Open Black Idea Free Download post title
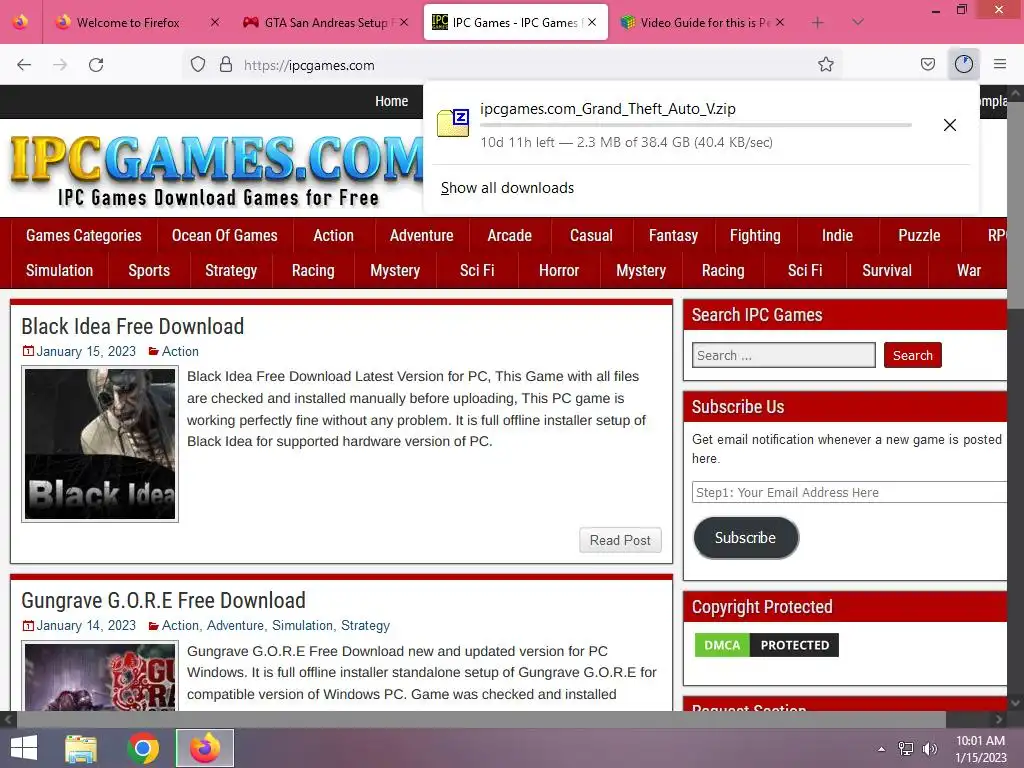This screenshot has width=1024, height=768. (133, 327)
